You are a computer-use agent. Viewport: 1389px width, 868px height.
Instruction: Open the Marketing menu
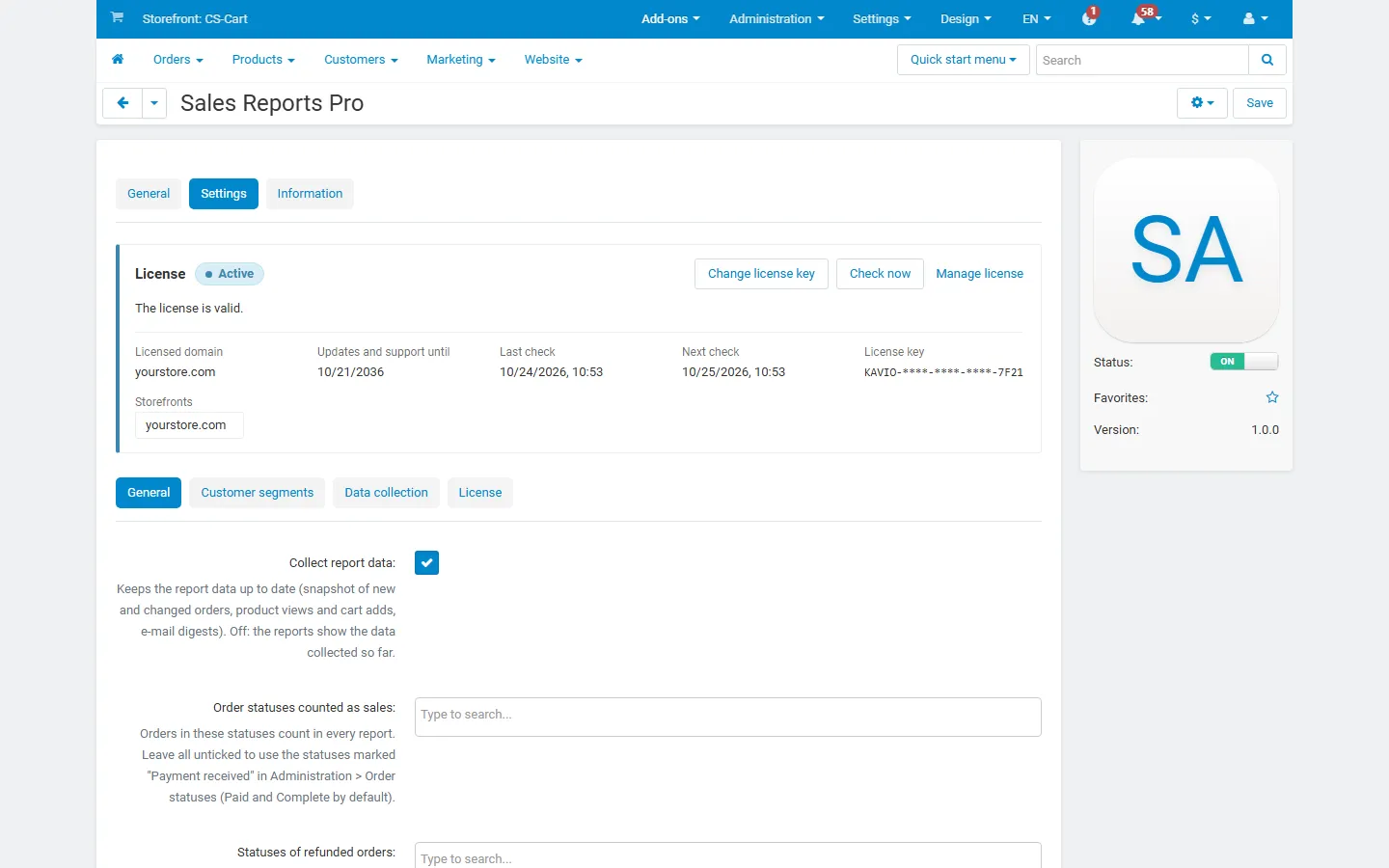point(461,60)
